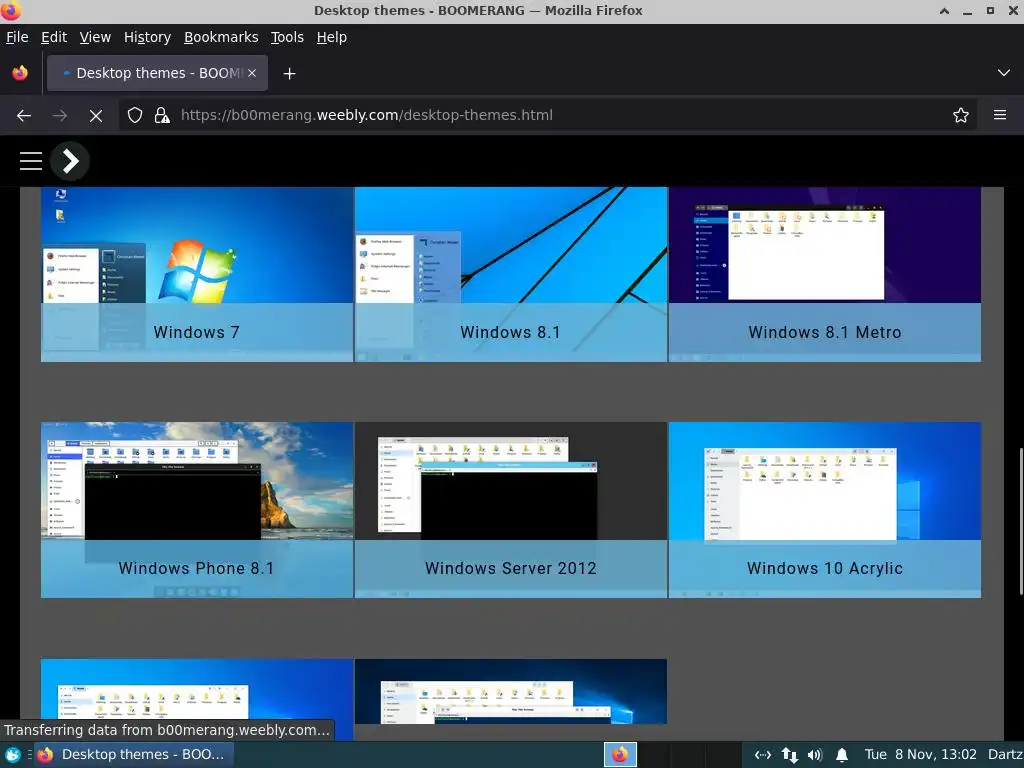Open the tracking protection shield icon
Viewport: 1024px width, 768px height.
(x=135, y=116)
